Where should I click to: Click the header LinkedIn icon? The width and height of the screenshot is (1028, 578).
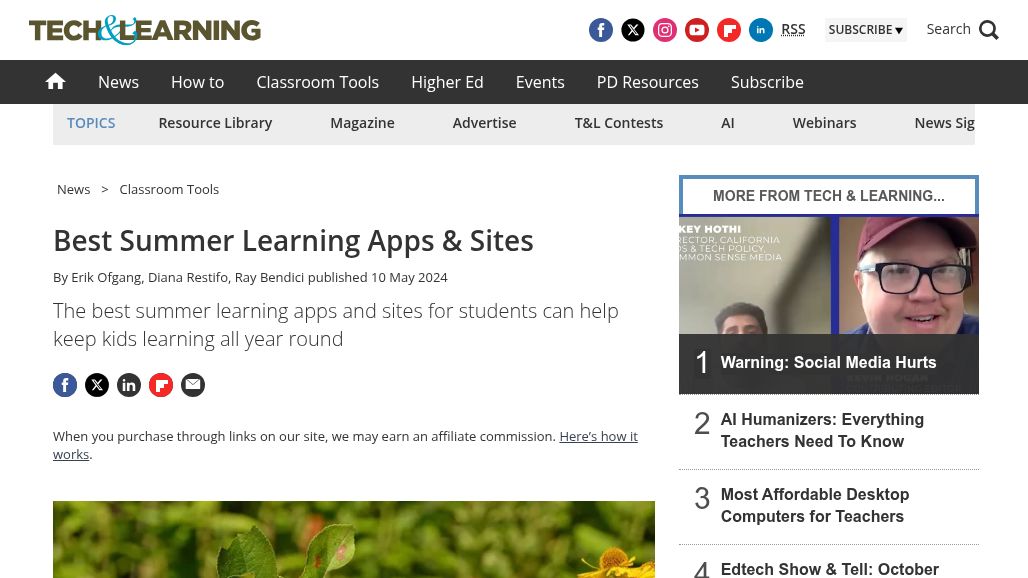(x=761, y=30)
